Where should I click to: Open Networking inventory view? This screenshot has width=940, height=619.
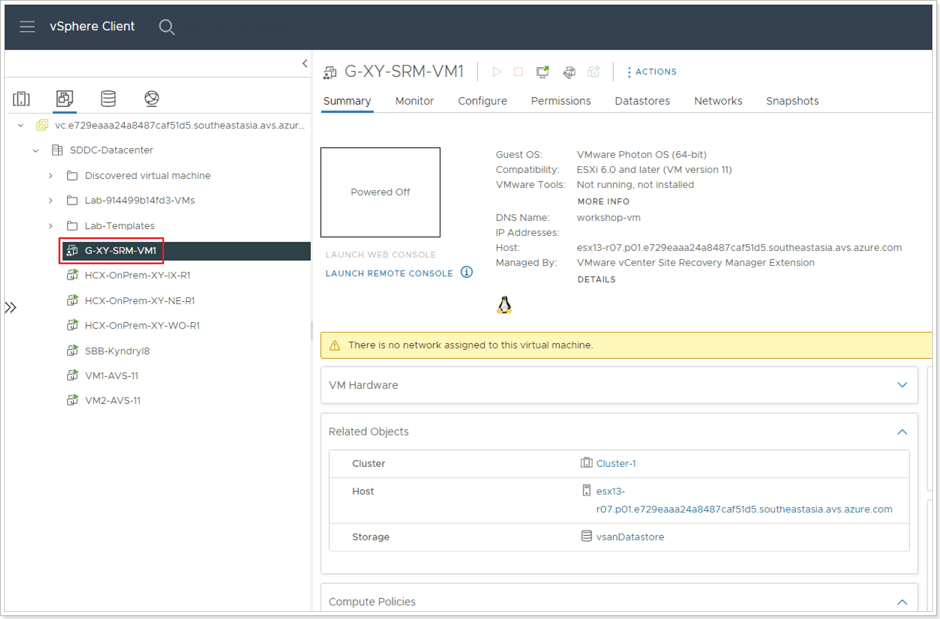[152, 98]
